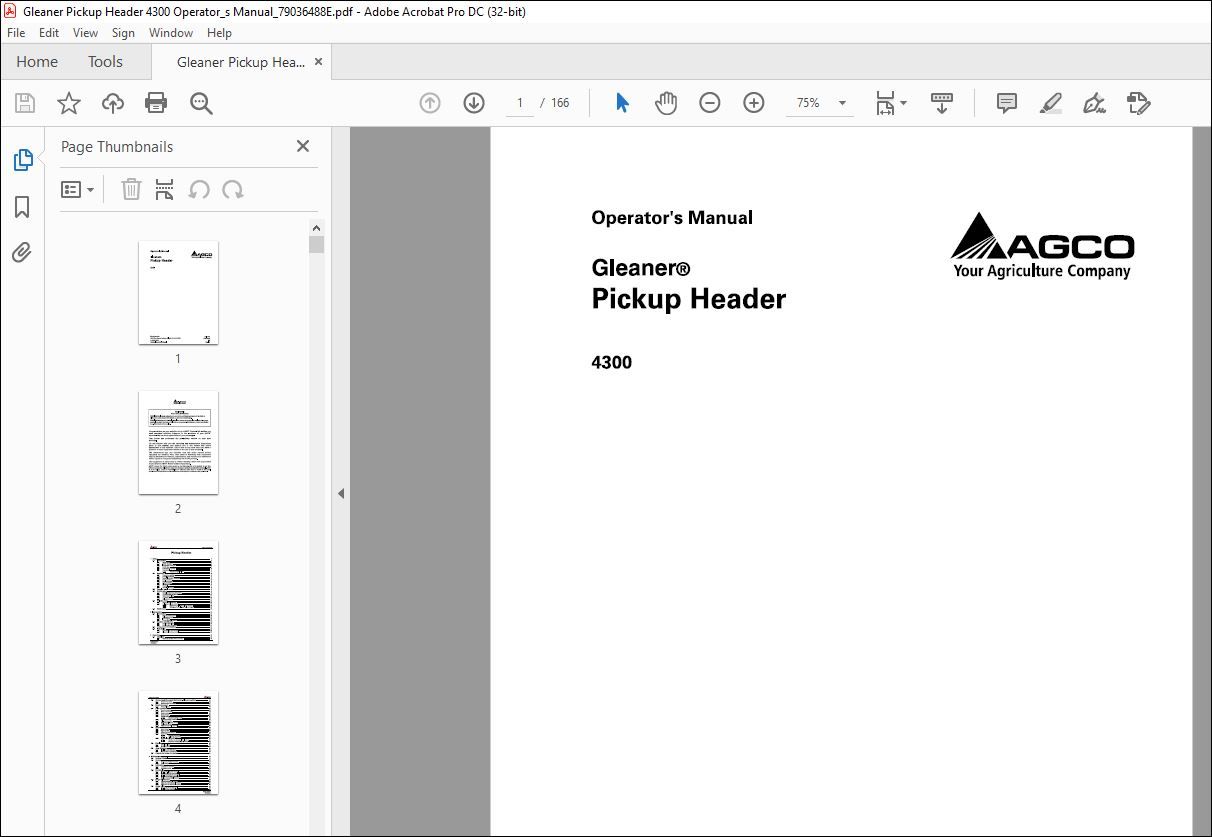Open the thumbnail options dropdown in Page Thumbnails
This screenshot has width=1212, height=837.
78,189
